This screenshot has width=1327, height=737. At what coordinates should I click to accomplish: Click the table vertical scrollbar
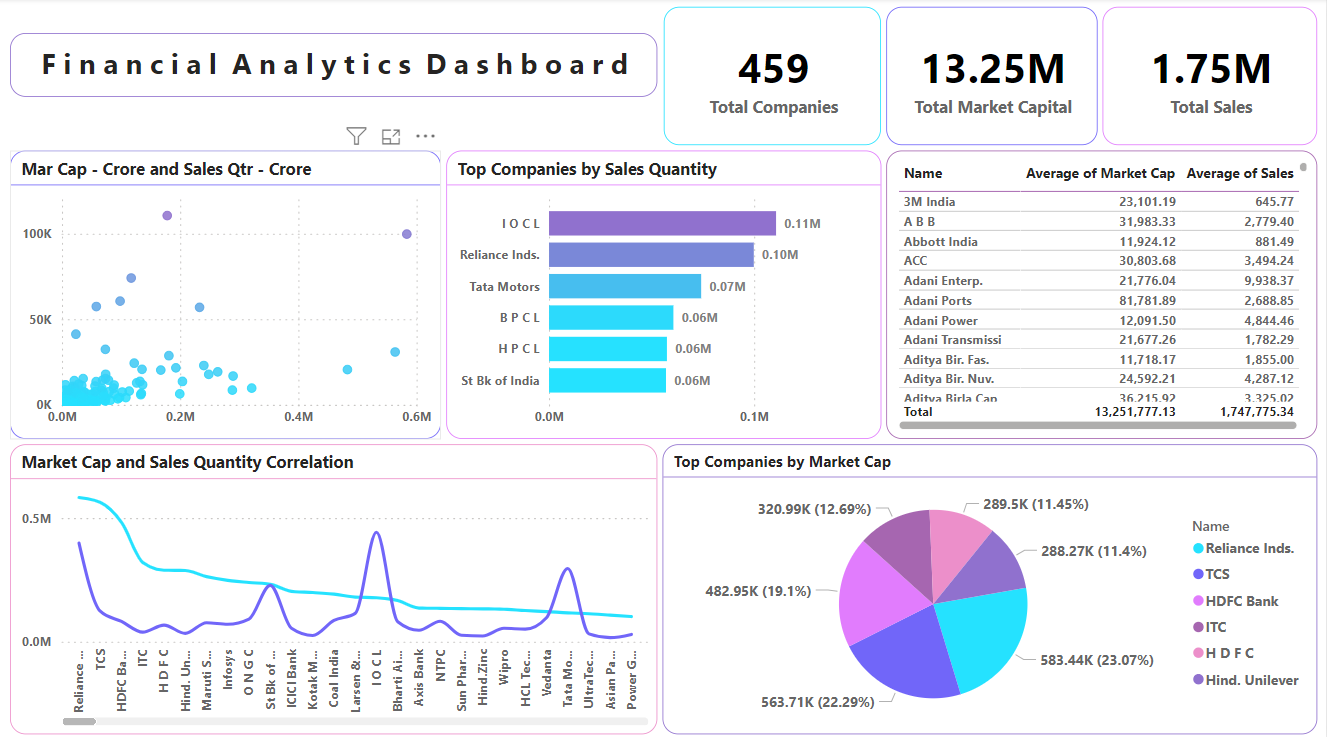pos(1303,168)
